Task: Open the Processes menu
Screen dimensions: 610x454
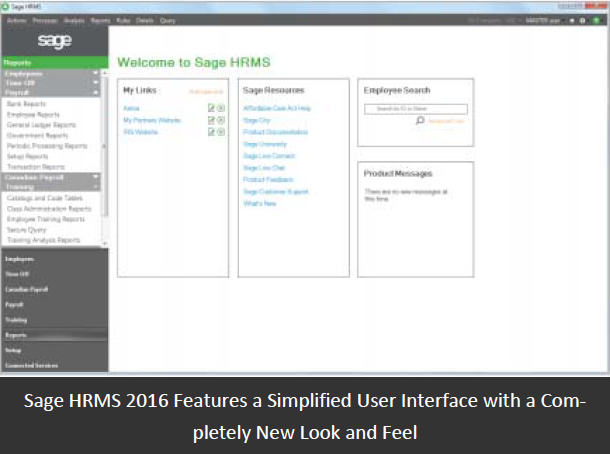Action: 45,20
